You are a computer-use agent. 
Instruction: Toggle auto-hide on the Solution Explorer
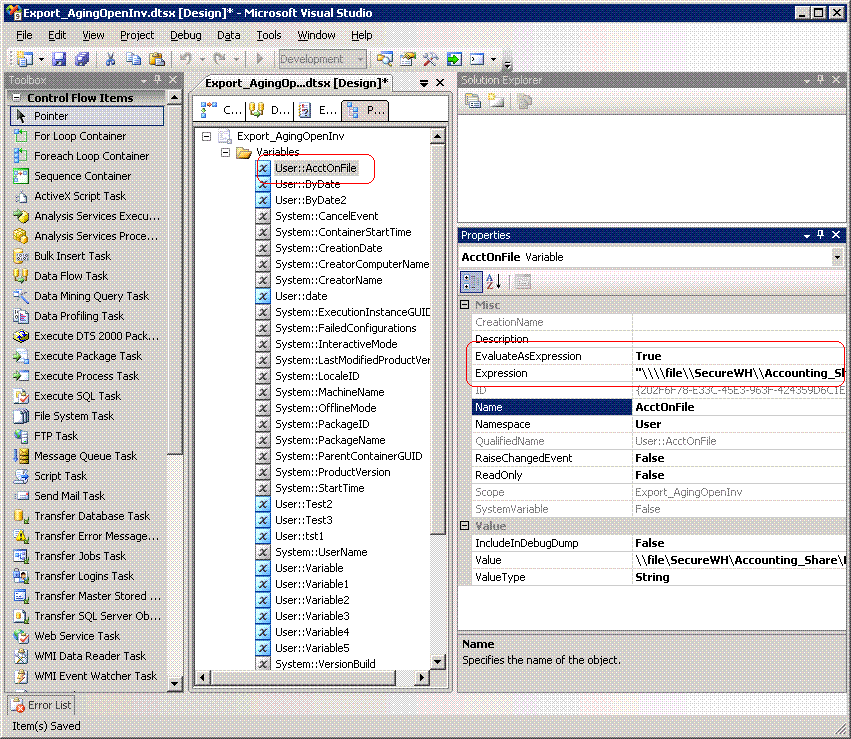click(x=822, y=80)
